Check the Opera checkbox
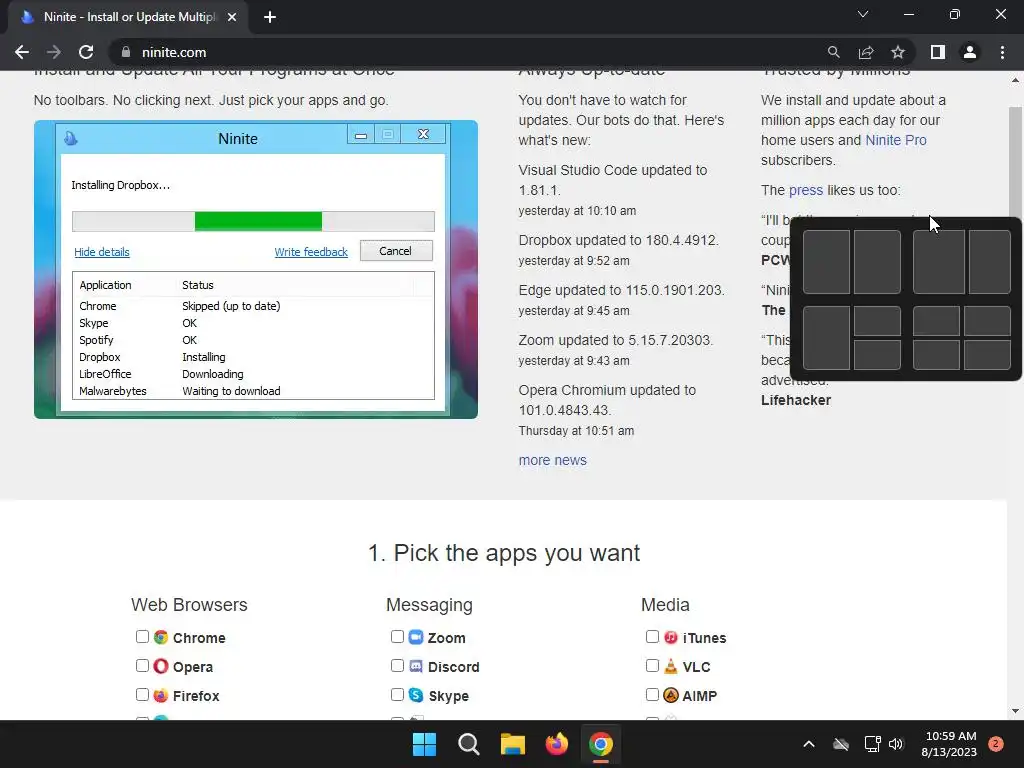Viewport: 1024px width, 768px height. 142,665
